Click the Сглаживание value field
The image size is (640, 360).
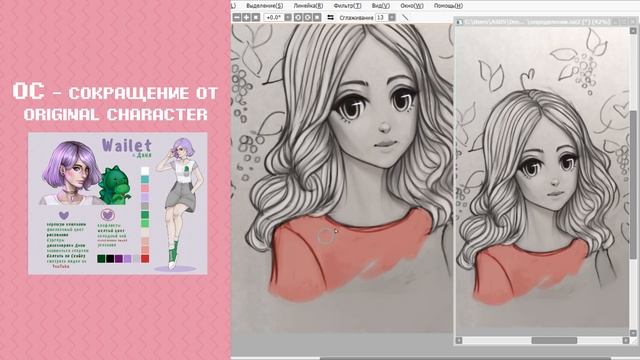click(381, 18)
